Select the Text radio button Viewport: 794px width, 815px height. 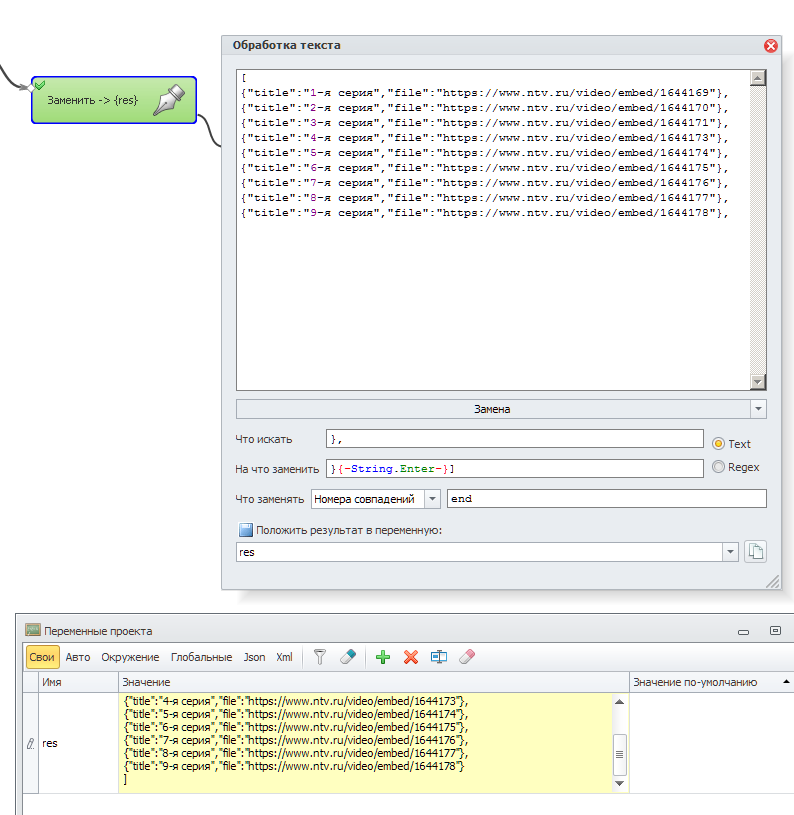click(718, 443)
